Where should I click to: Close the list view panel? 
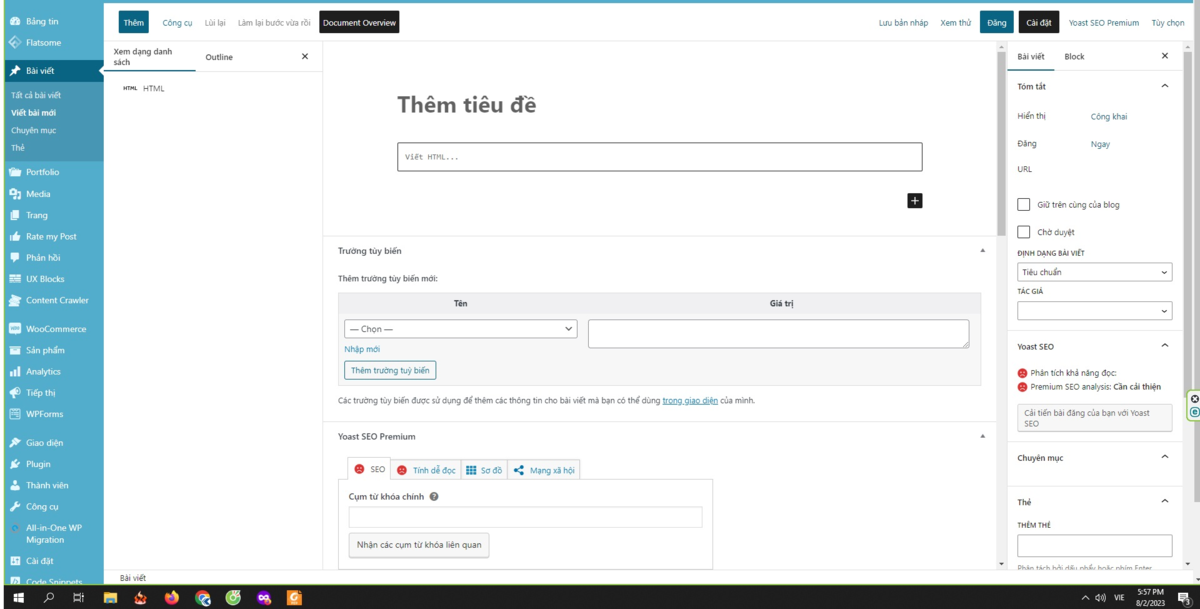pyautogui.click(x=305, y=57)
